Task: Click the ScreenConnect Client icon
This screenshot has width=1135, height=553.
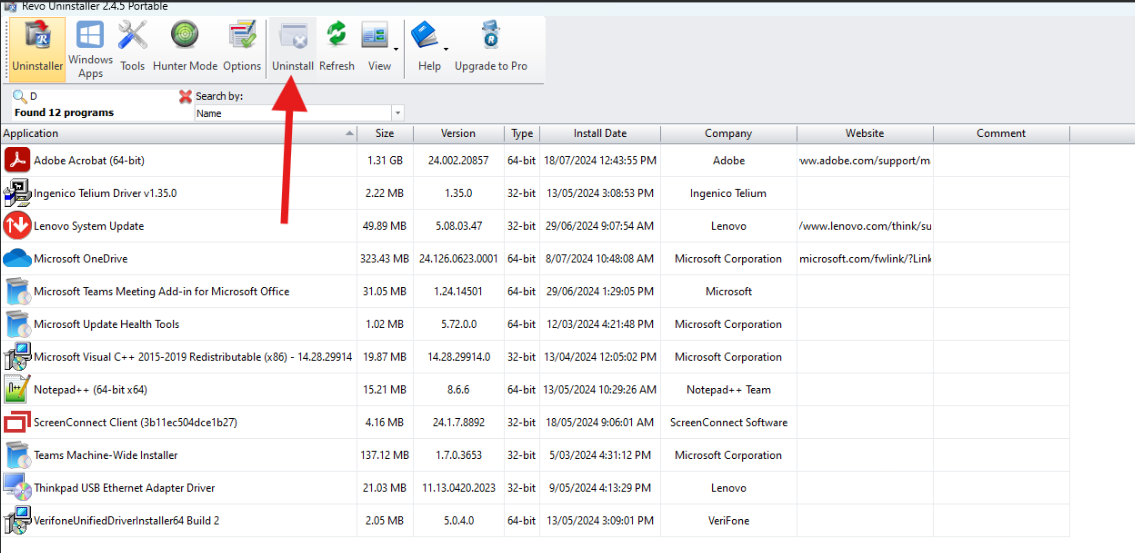Action: point(17,422)
